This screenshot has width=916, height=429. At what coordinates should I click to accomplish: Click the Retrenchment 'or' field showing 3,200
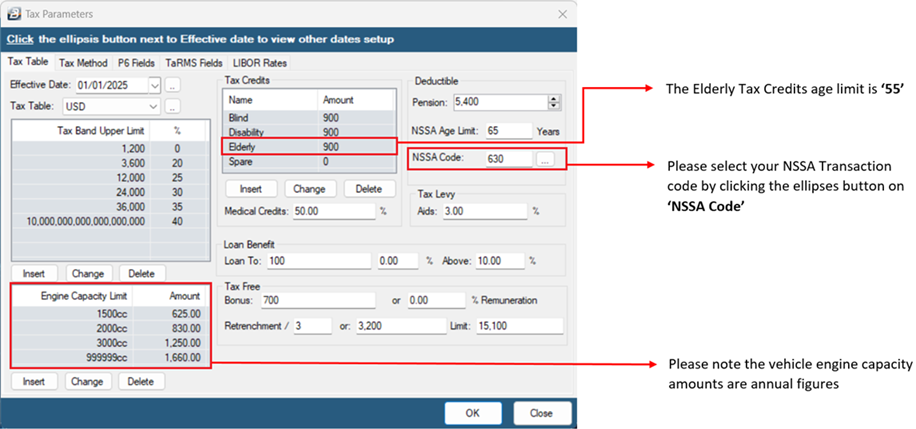400,326
